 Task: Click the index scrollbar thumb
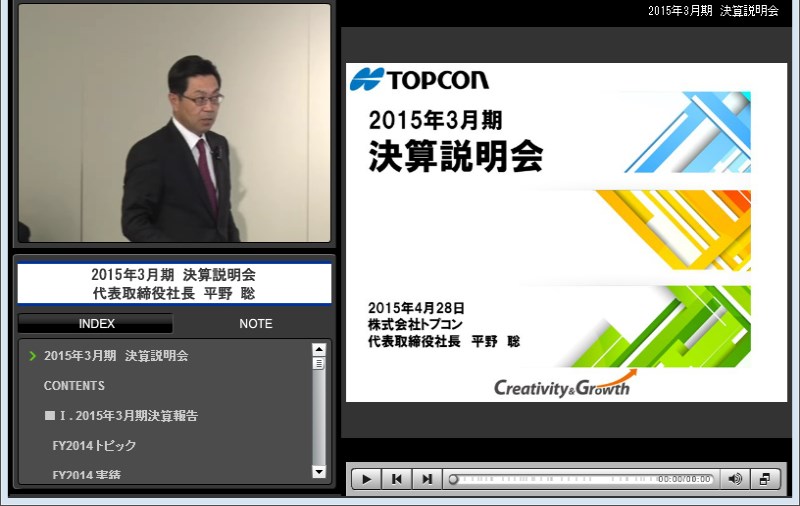(x=319, y=363)
